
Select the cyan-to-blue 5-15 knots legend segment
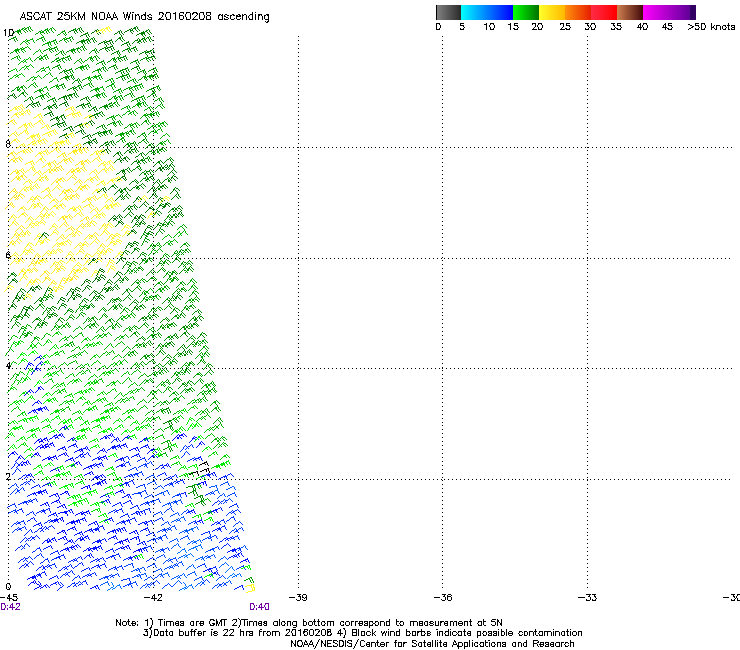(x=487, y=12)
